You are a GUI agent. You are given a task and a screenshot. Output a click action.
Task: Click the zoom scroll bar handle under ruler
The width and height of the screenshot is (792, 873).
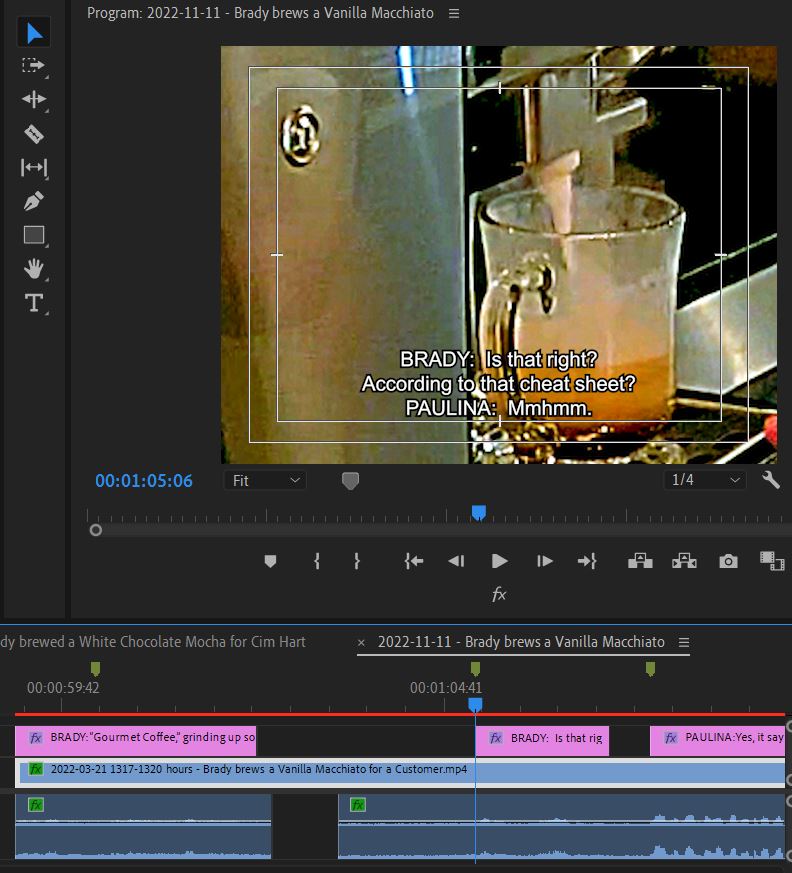96,530
